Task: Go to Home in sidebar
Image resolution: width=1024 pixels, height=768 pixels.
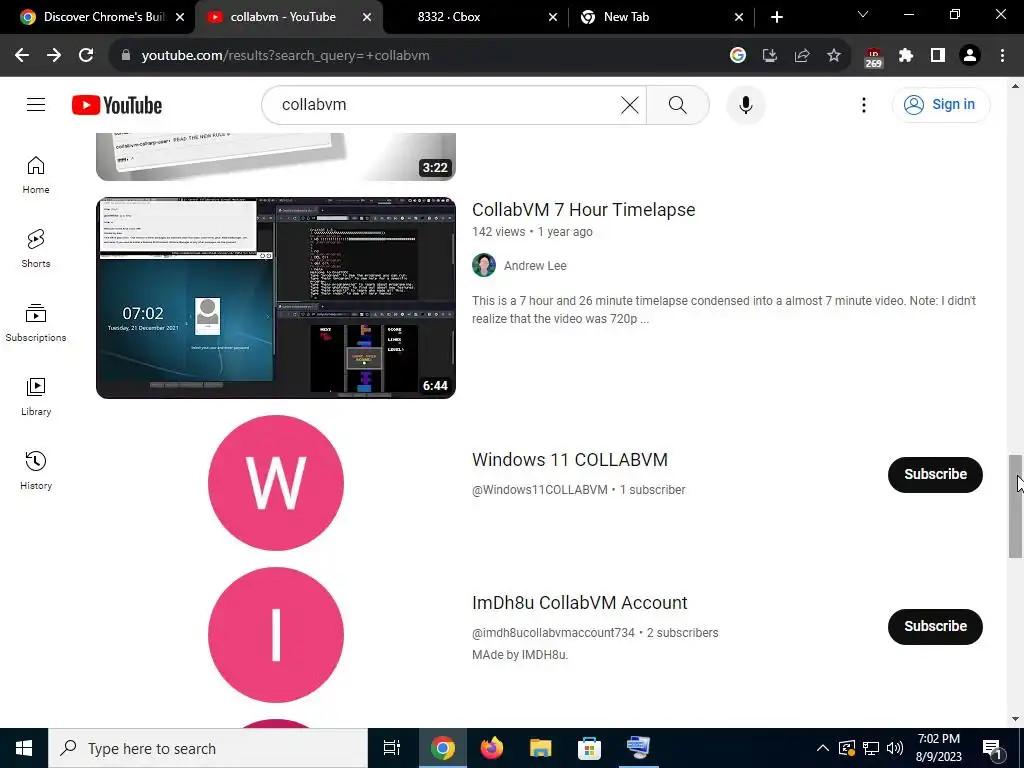Action: coord(36,175)
